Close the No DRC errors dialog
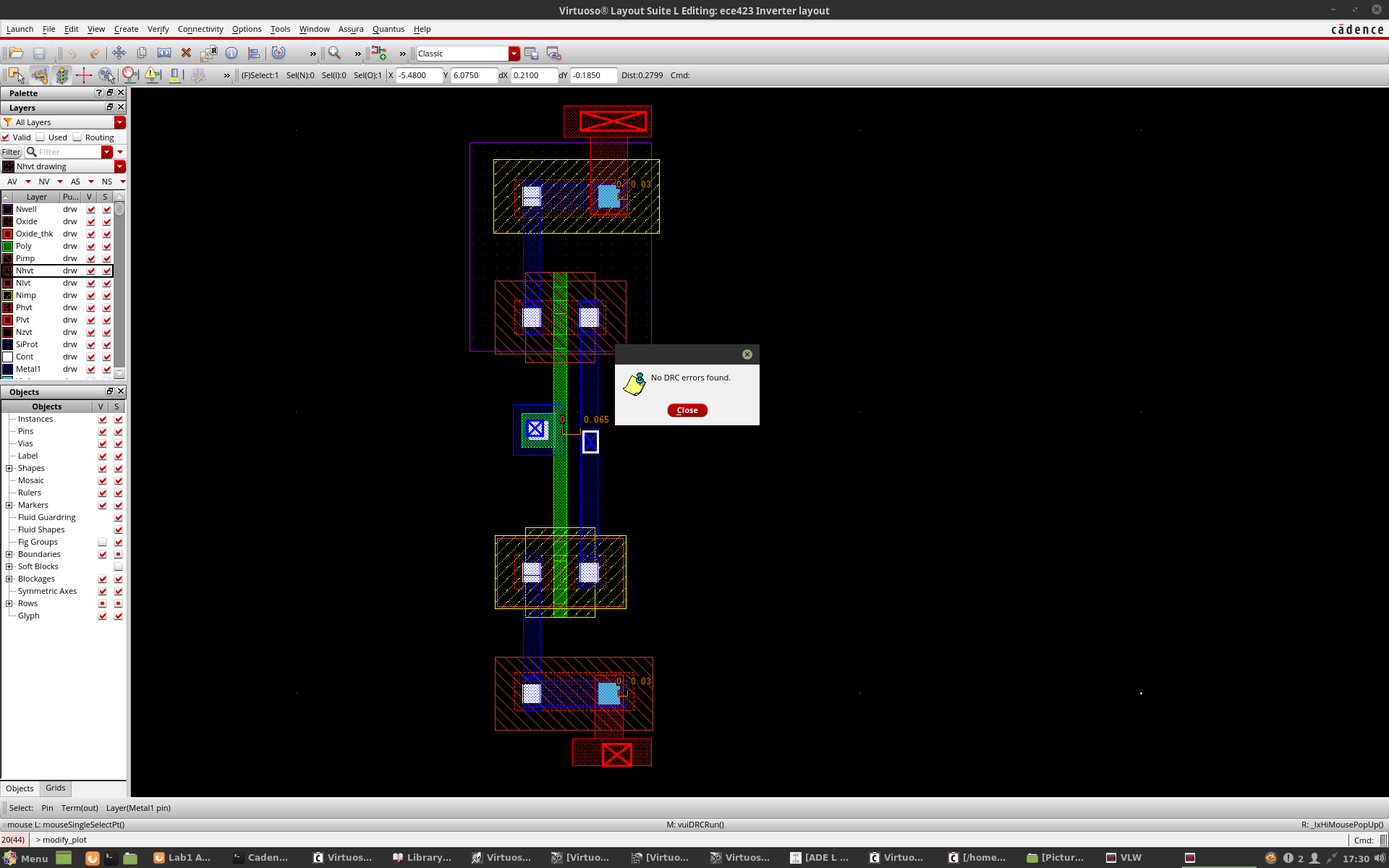Screen dimensions: 1389x868 point(687,410)
